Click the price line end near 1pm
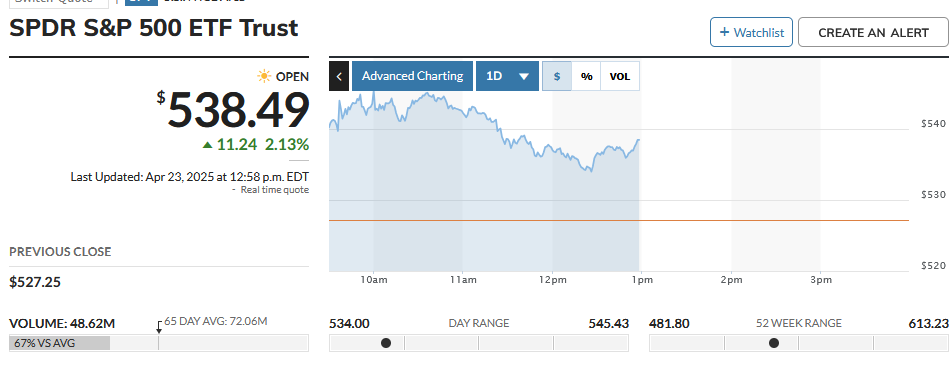 [x=639, y=140]
